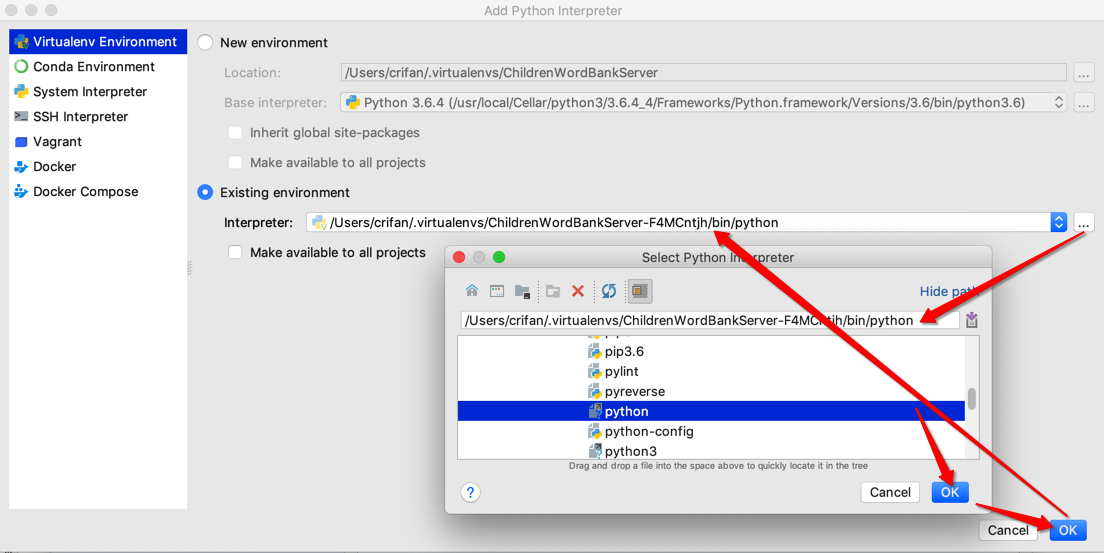Image resolution: width=1104 pixels, height=553 pixels.
Task: Create new folder in file chooser toolbar
Action: click(553, 291)
